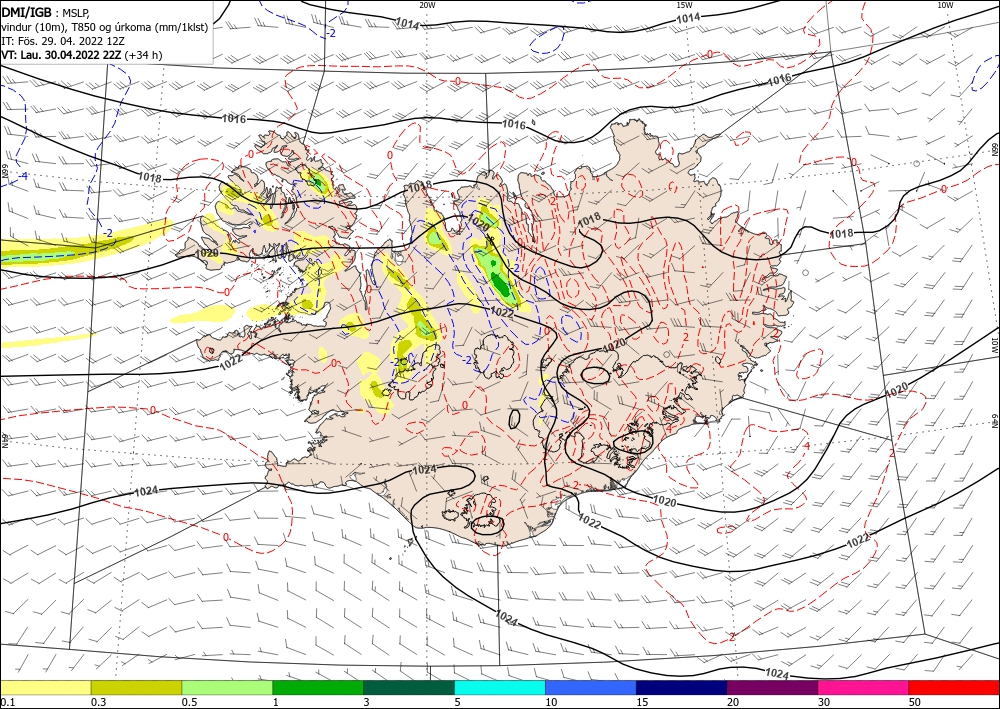Select the purple 20–30 mm legend swatch
This screenshot has height=709, width=1000.
pyautogui.click(x=772, y=687)
